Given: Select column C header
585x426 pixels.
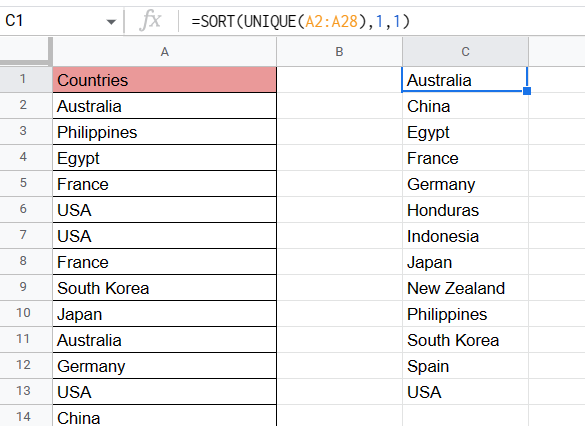Looking at the screenshot, I should [x=465, y=52].
